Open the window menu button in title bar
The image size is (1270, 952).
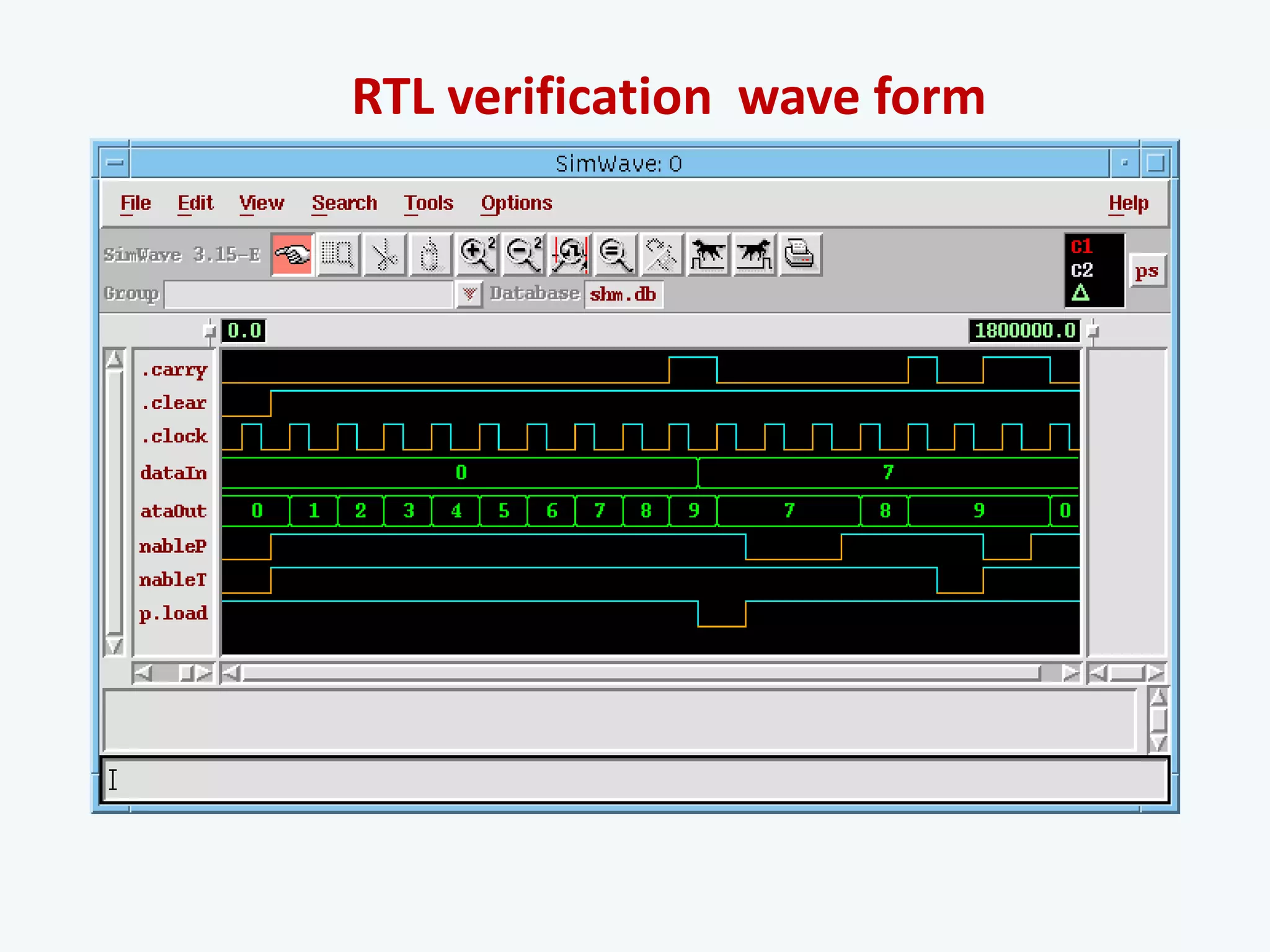click(x=115, y=163)
